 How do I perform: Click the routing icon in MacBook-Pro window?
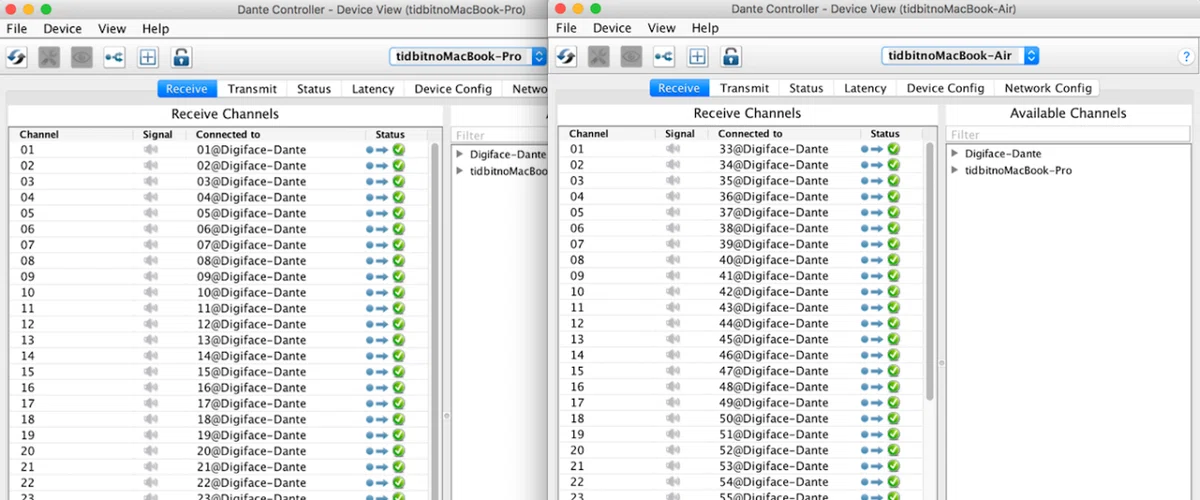click(114, 57)
